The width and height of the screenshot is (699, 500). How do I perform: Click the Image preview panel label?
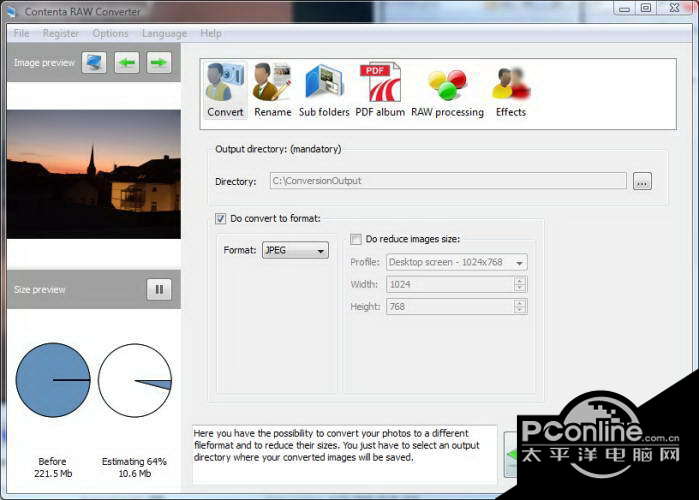[44, 63]
